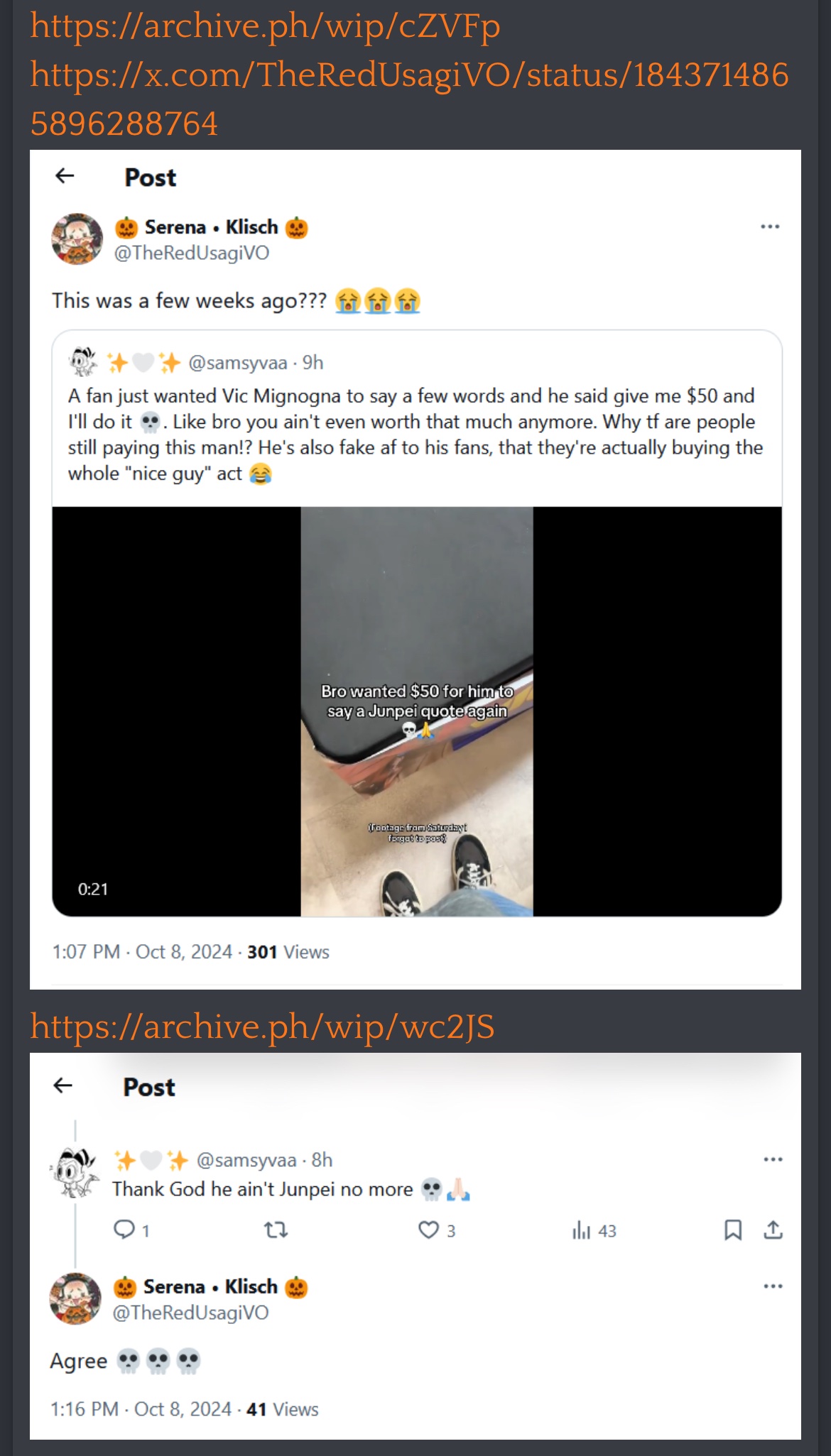Click @TheRedUsagiVO handle in second post
Viewport: 831px width, 1456px height.
point(190,1313)
